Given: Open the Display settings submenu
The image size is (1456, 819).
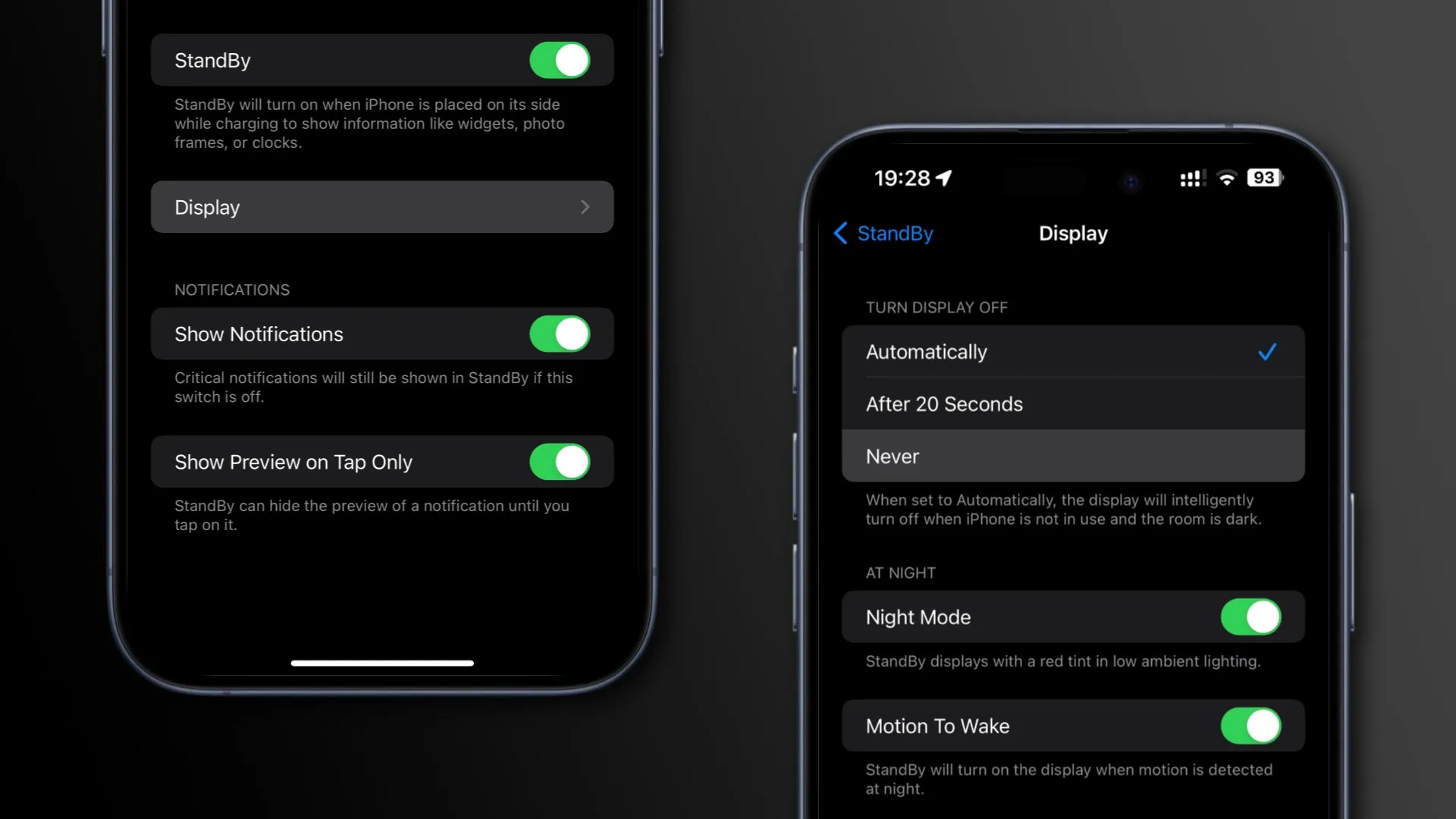Looking at the screenshot, I should pyautogui.click(x=382, y=207).
